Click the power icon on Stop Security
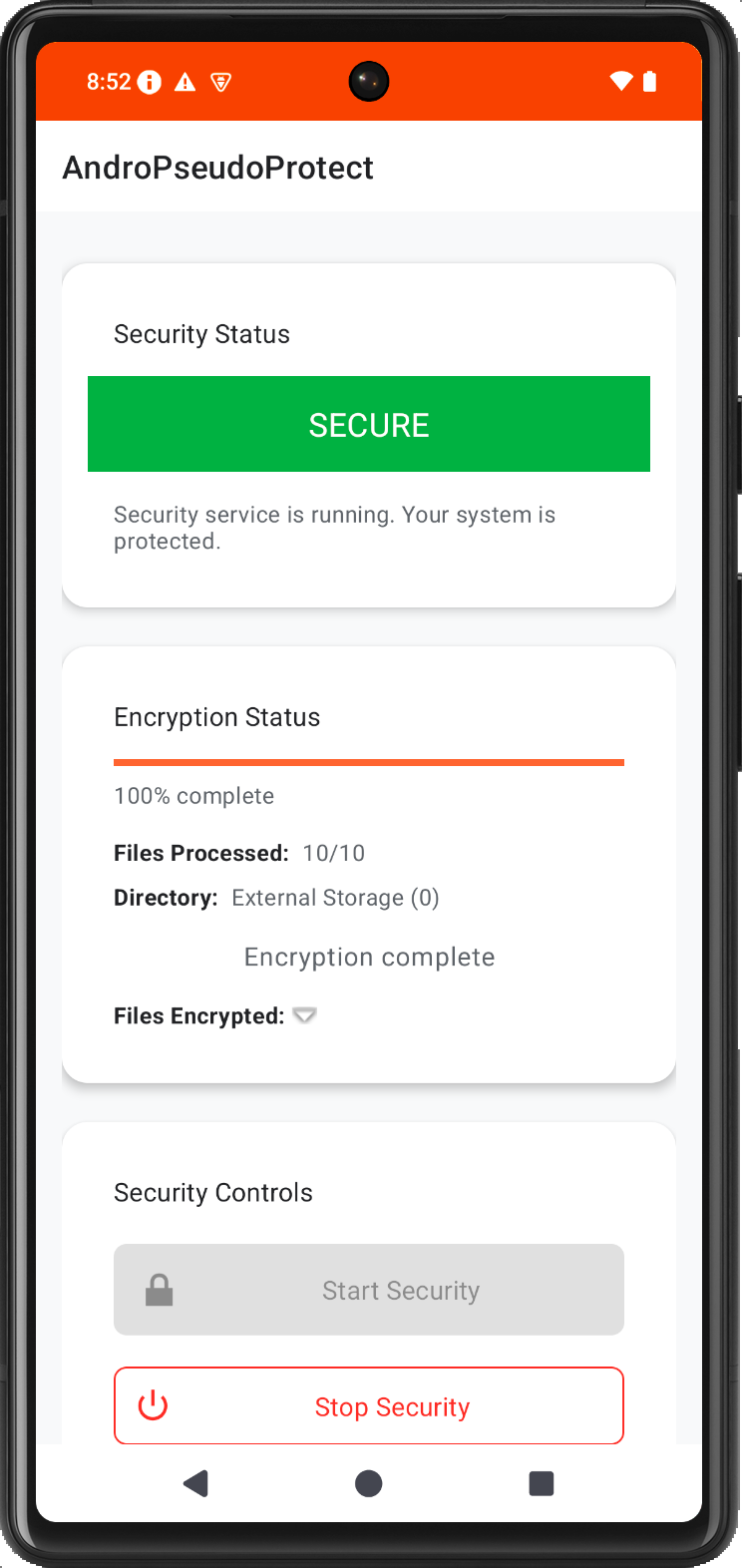Viewport: 742px width, 1568px height. [153, 1405]
